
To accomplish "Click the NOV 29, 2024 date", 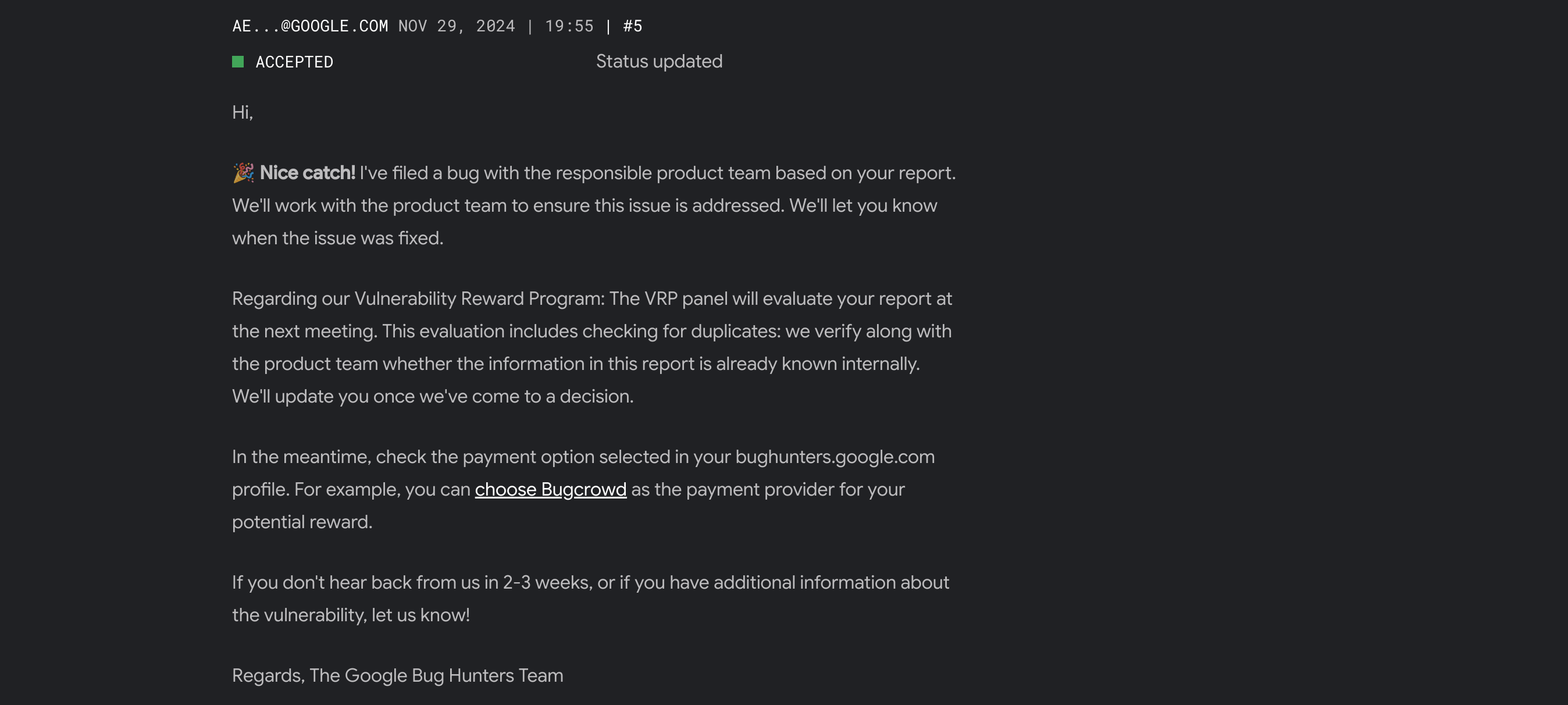I will coord(457,26).
